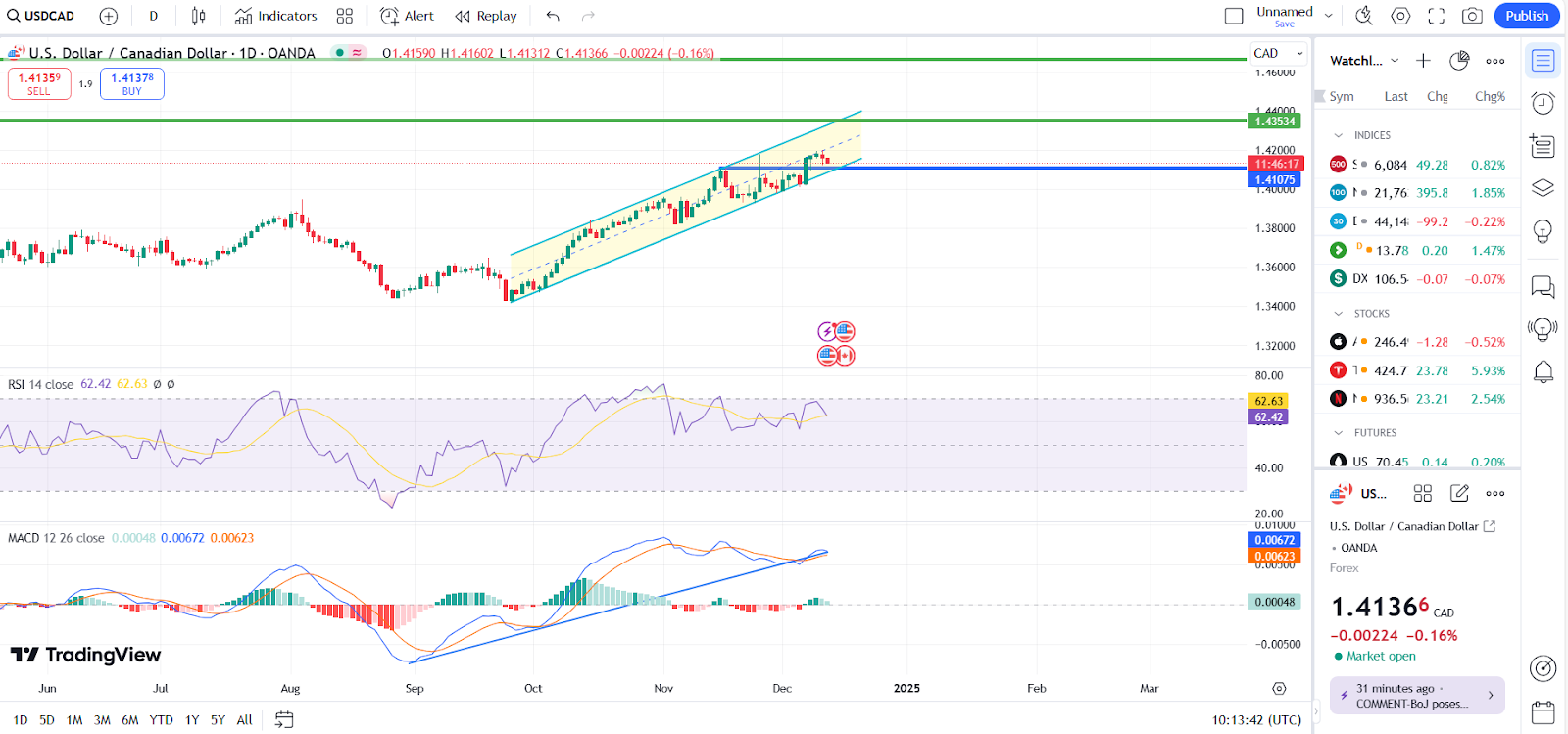
Task: Redo the chart action
Action: point(588,16)
